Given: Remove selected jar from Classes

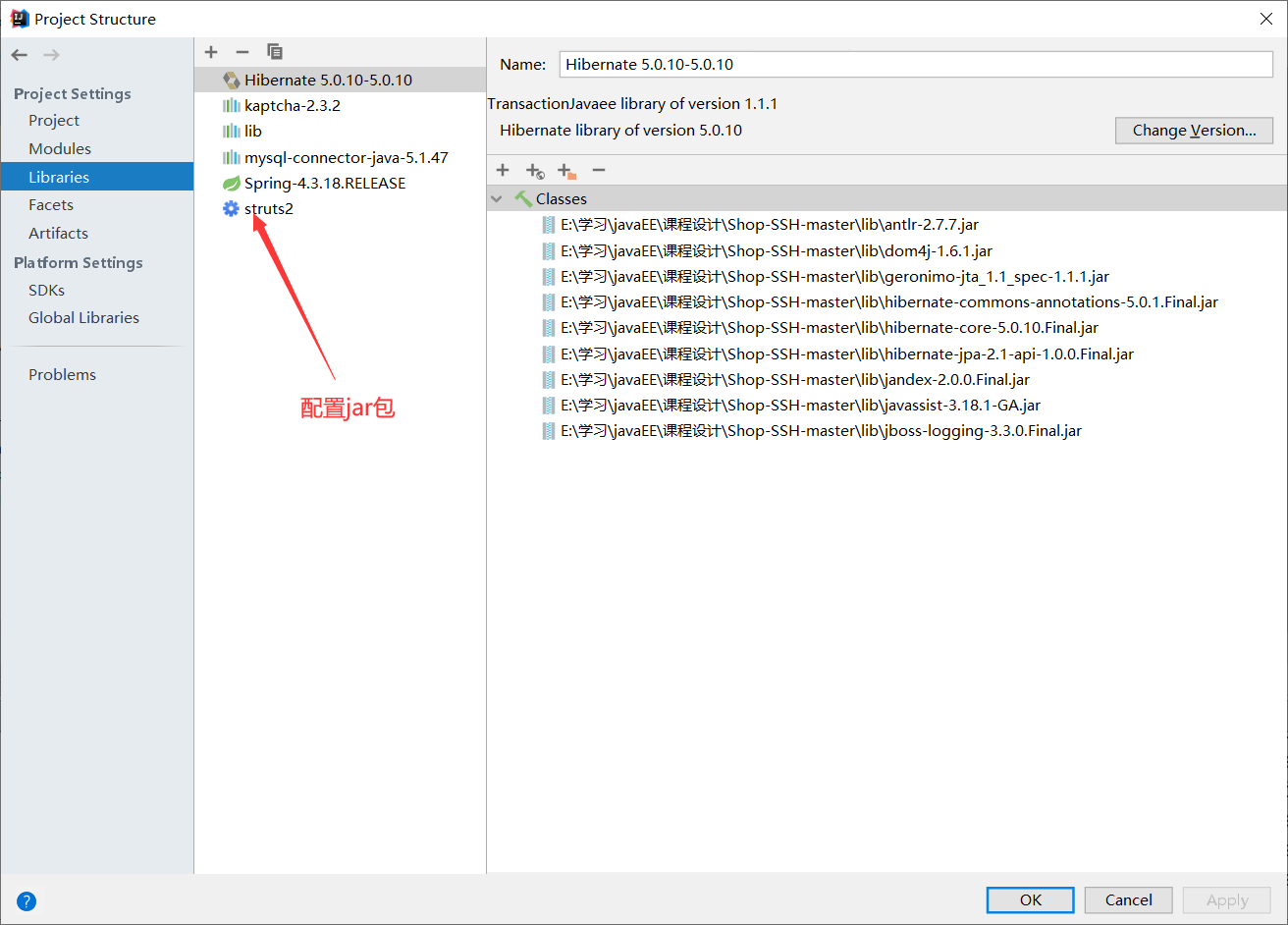Looking at the screenshot, I should [599, 170].
